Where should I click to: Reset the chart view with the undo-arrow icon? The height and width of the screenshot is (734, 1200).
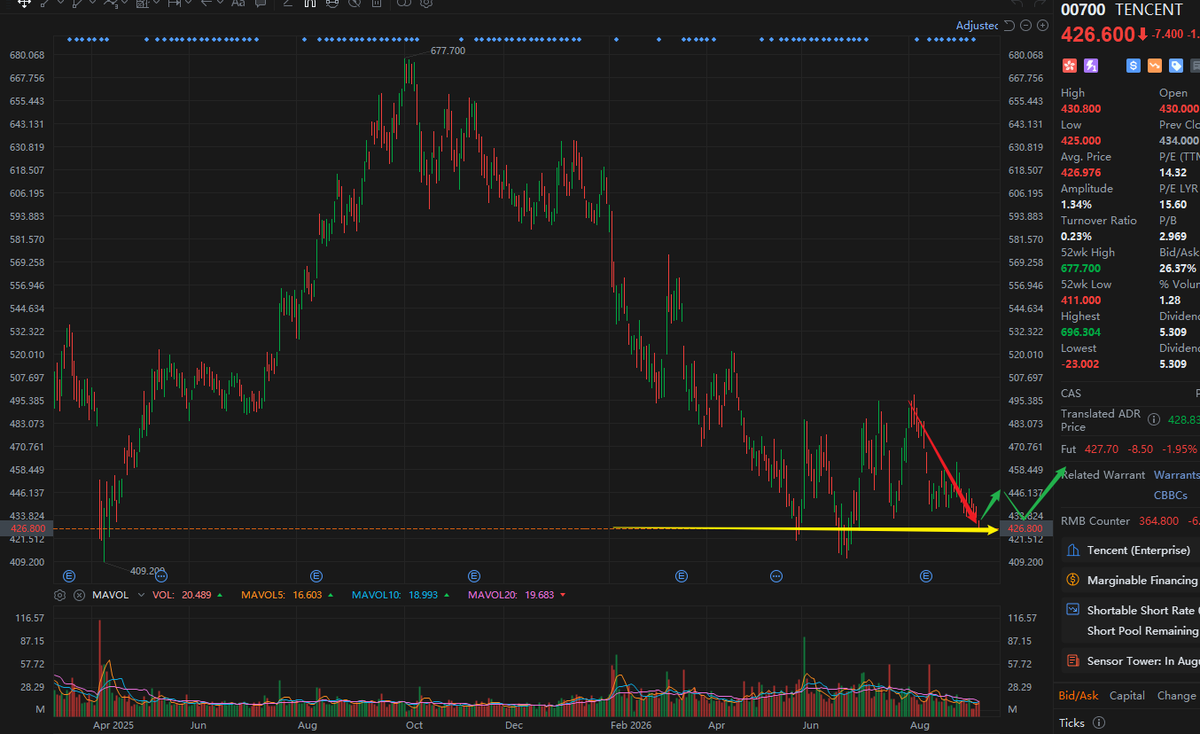tap(1009, 25)
